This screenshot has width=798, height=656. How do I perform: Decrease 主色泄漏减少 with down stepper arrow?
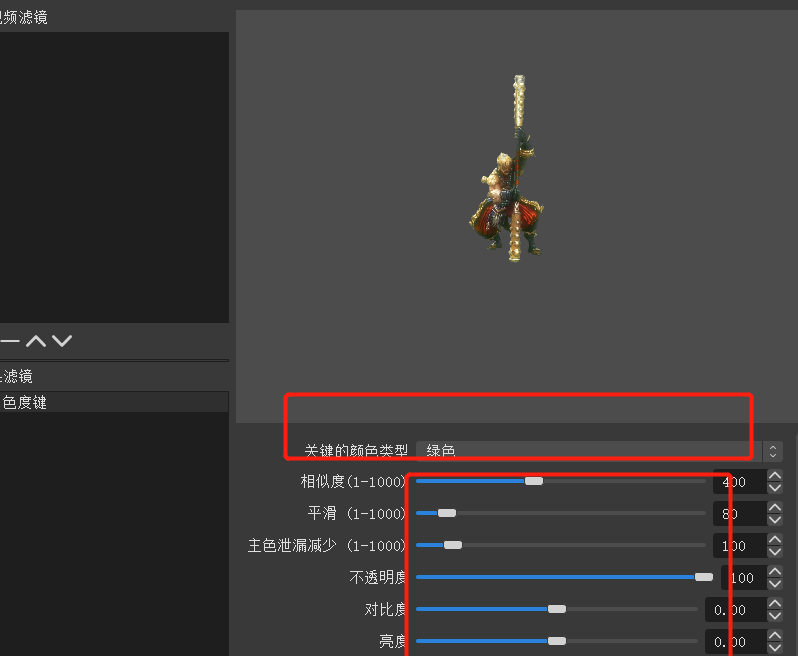[775, 552]
